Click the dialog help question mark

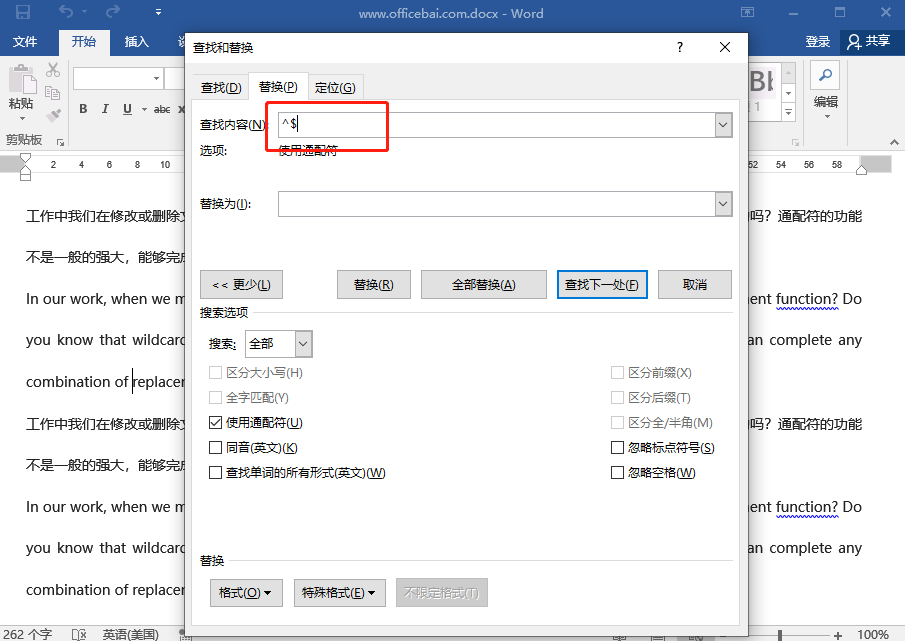(x=680, y=47)
